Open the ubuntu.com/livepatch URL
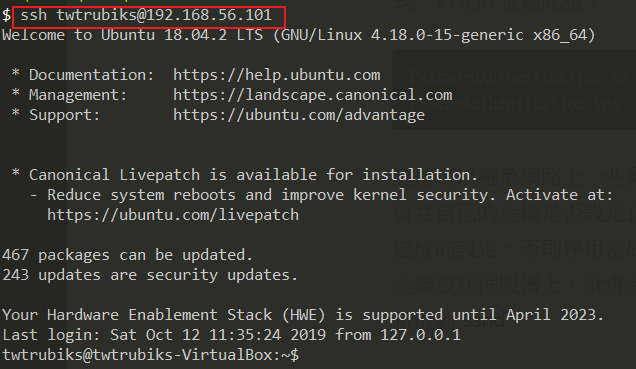The height and width of the screenshot is (369, 636). click(173, 215)
